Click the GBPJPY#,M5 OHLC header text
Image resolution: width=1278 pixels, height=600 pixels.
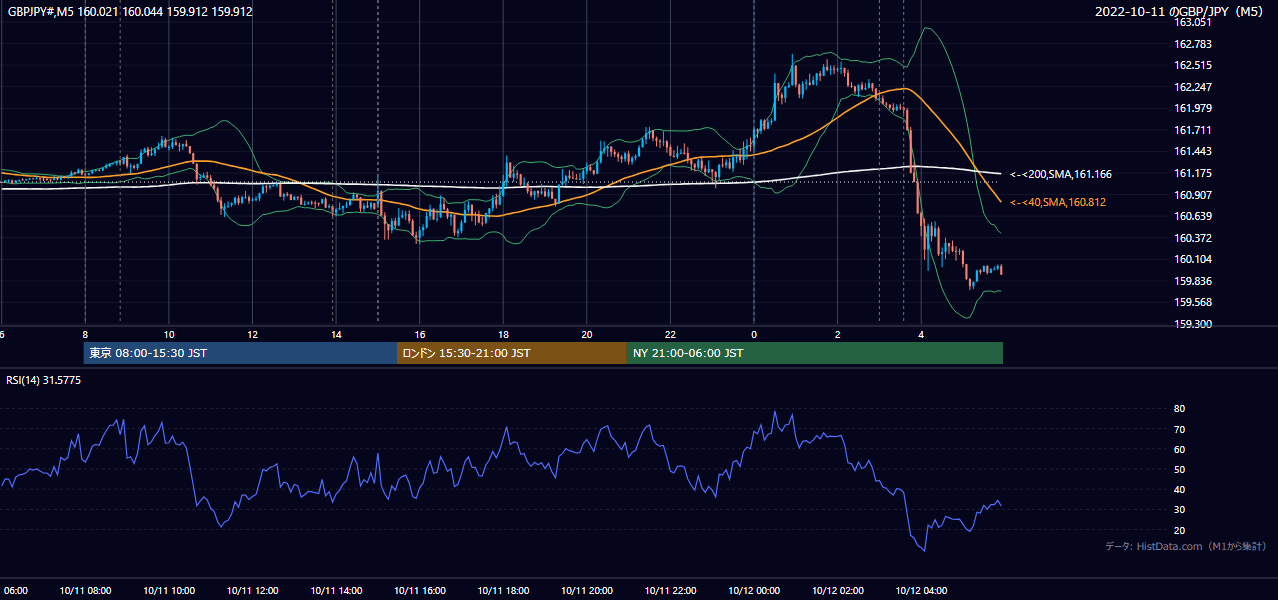tap(130, 12)
